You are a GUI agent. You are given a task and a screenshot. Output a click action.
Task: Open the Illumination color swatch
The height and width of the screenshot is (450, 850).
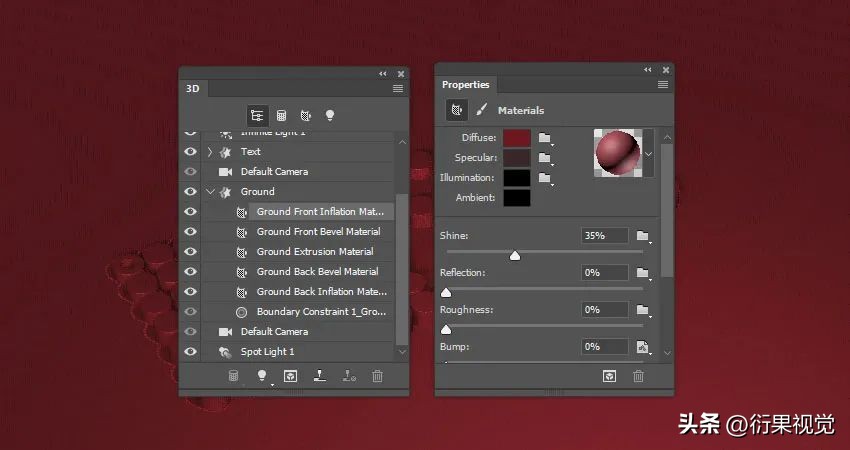point(517,178)
